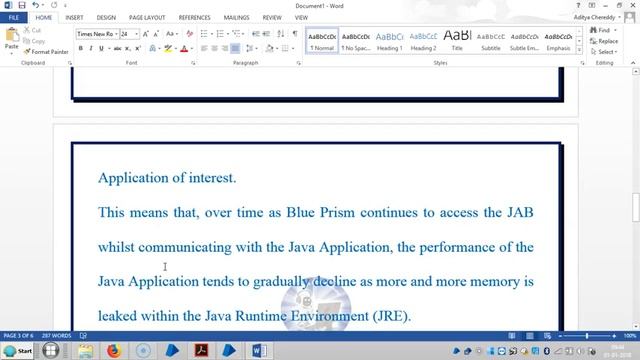This screenshot has width=640, height=360.
Task: Click the vertical scrollbar thumb
Action: point(636,207)
